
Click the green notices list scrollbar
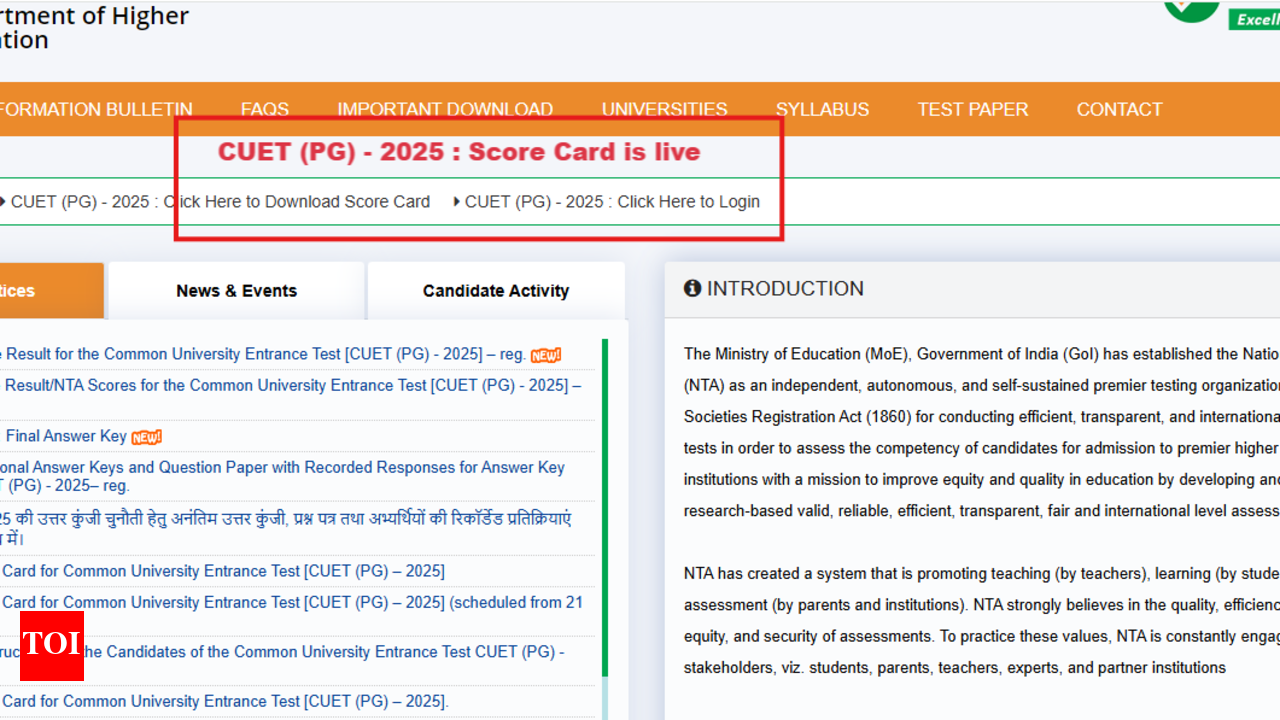[604, 500]
